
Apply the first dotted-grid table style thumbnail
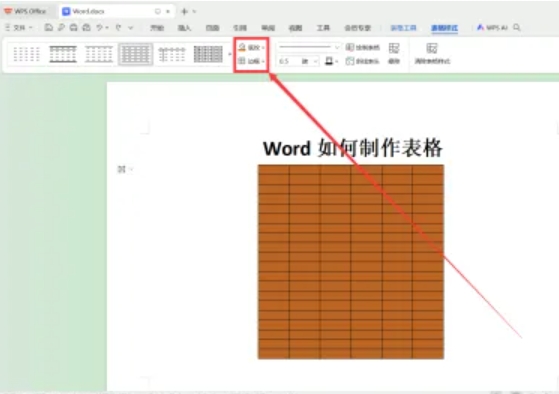click(x=27, y=54)
